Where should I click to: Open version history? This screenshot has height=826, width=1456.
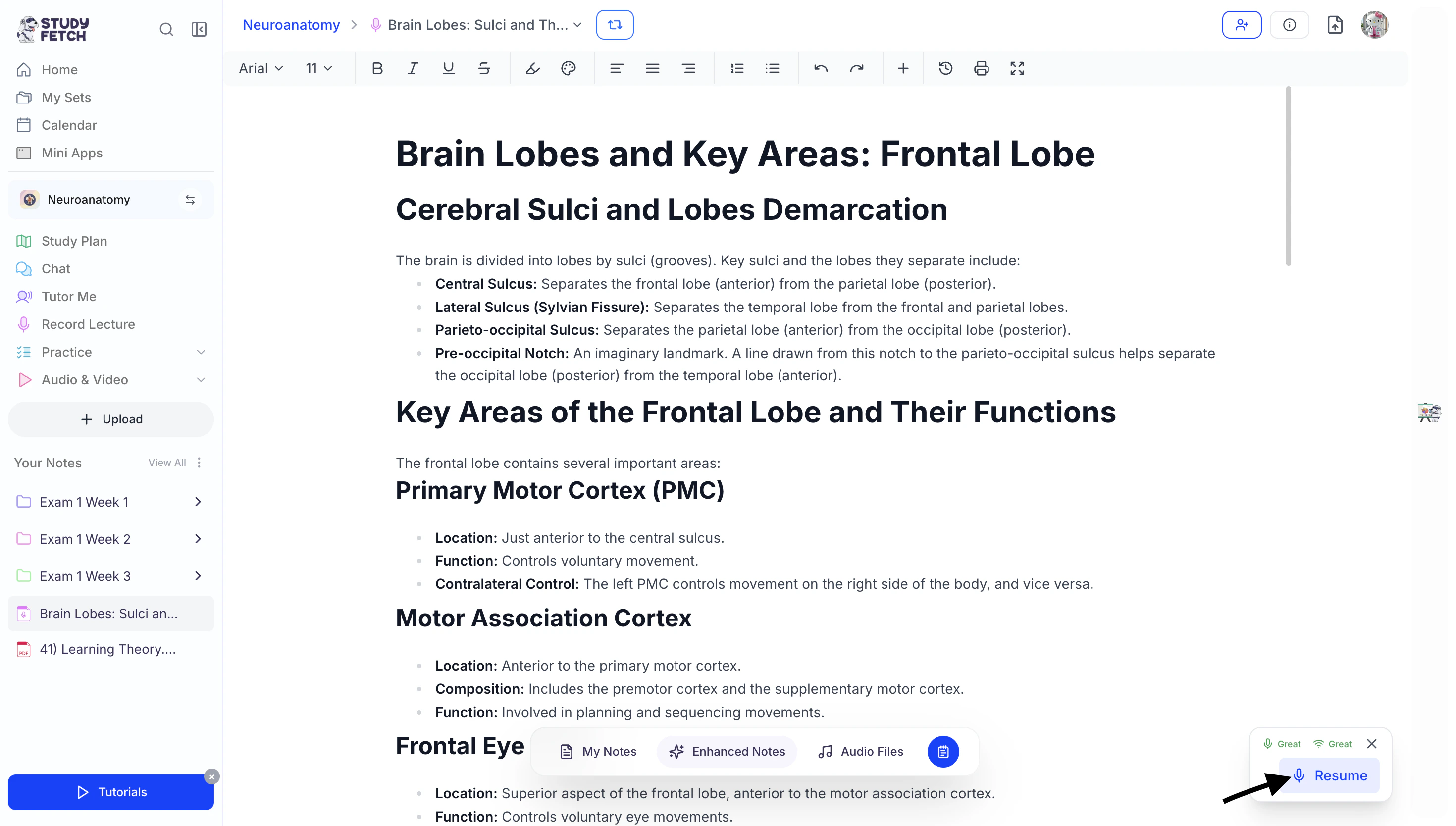tap(945, 69)
